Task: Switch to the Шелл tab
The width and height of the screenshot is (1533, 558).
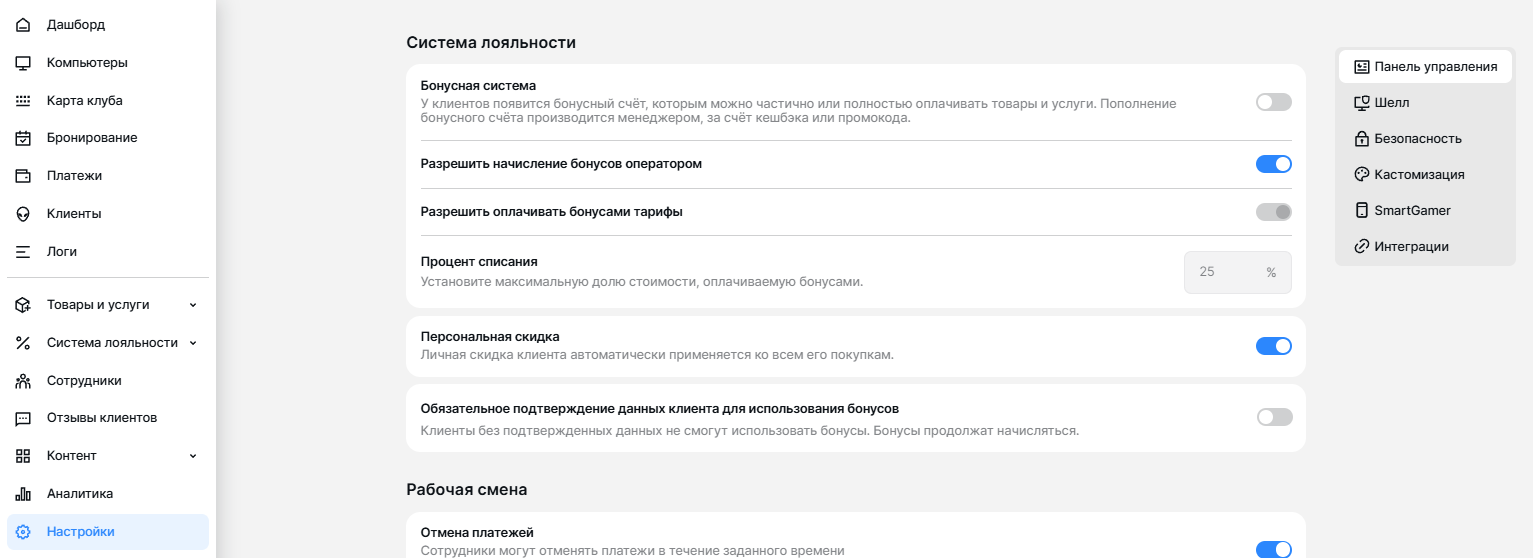Action: [x=1425, y=103]
